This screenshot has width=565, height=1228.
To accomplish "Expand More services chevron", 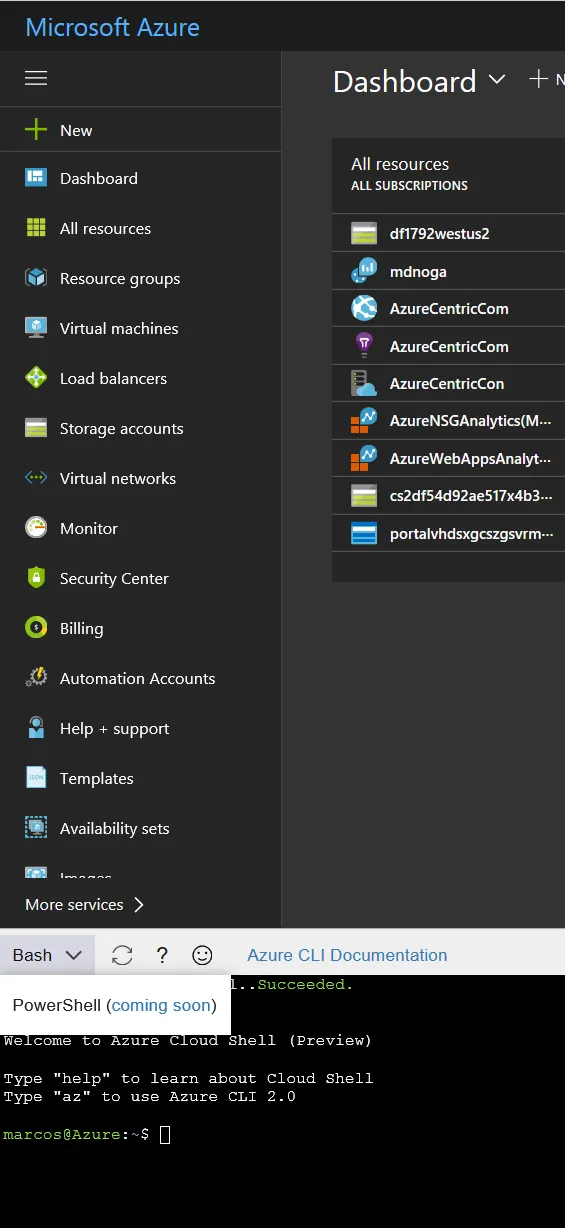I will (x=138, y=904).
